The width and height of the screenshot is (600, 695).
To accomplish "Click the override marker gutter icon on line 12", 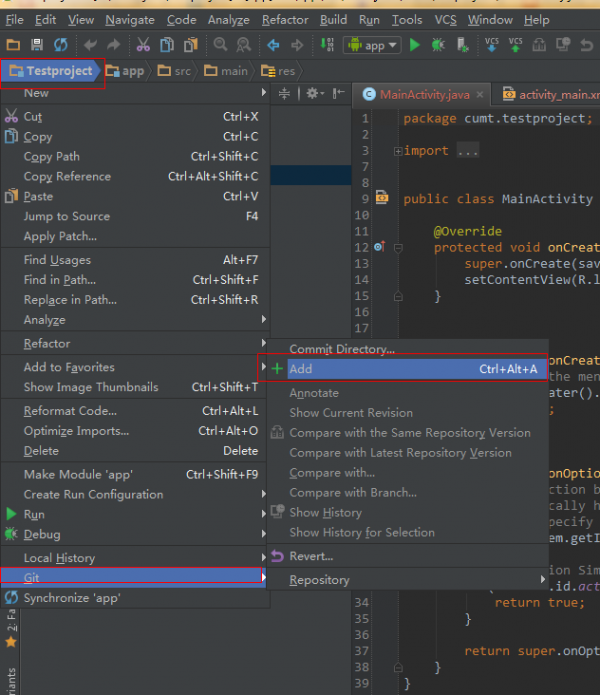I will [380, 246].
